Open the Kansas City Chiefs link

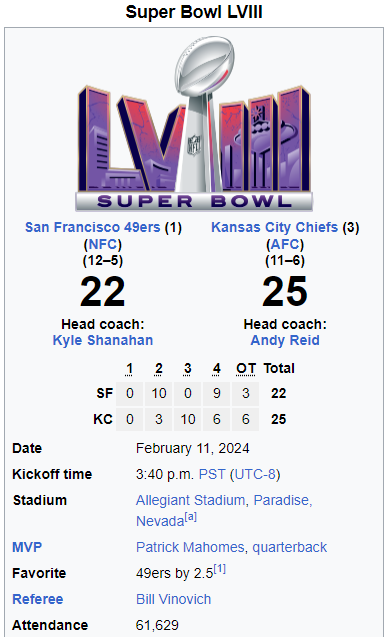[x=275, y=227]
